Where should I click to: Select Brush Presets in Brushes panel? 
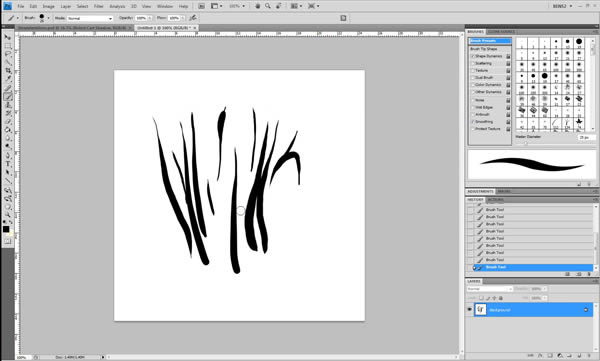coord(490,41)
